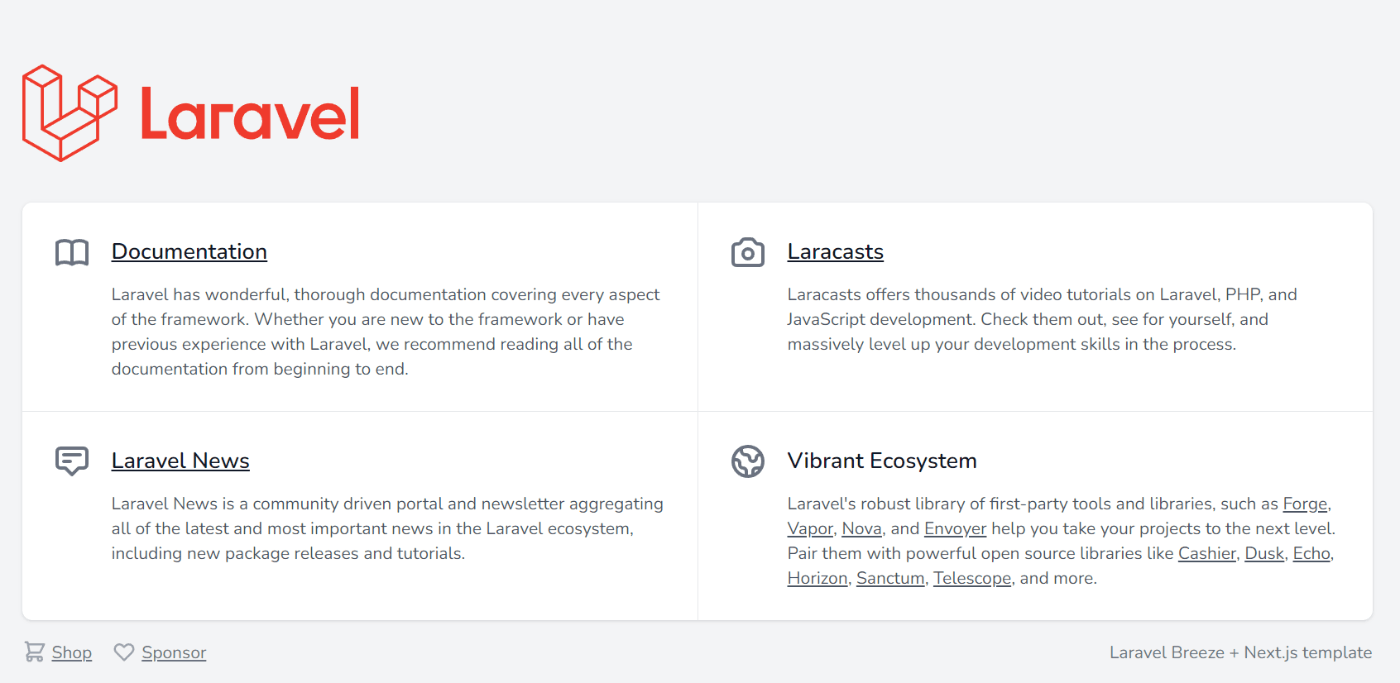The width and height of the screenshot is (1400, 683).
Task: Click the open book Documentation icon
Action: click(72, 253)
